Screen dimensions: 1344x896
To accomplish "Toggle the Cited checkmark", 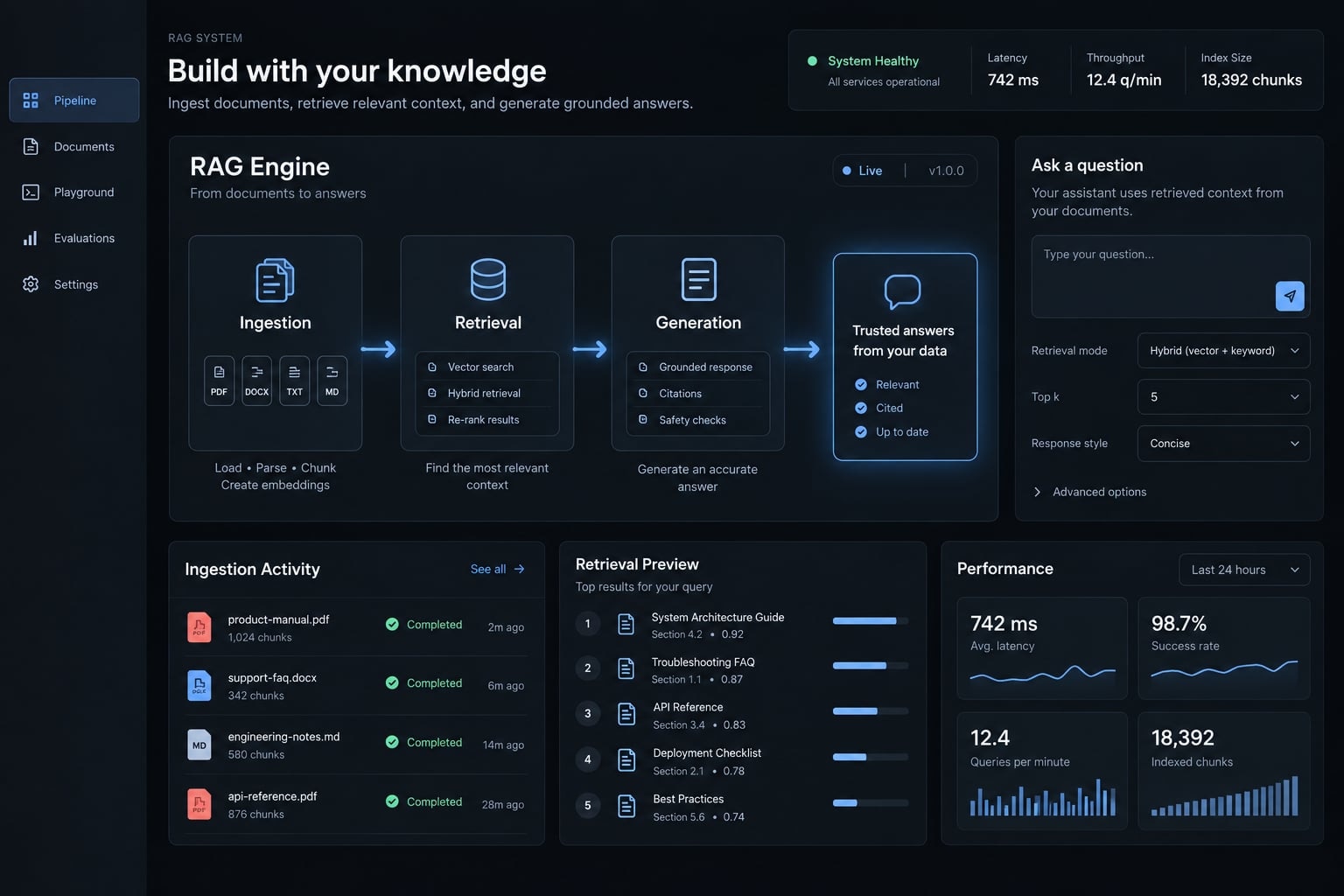I will click(861, 408).
